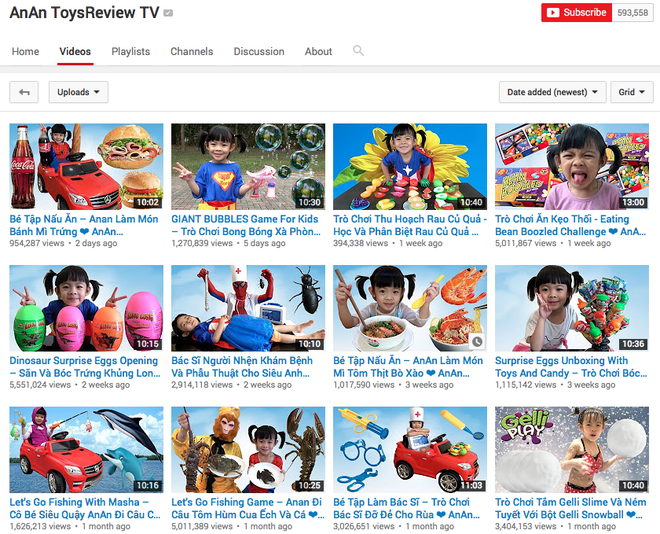This screenshot has width=660, height=534.
Task: Switch to the Playlists tab
Action: (130, 51)
